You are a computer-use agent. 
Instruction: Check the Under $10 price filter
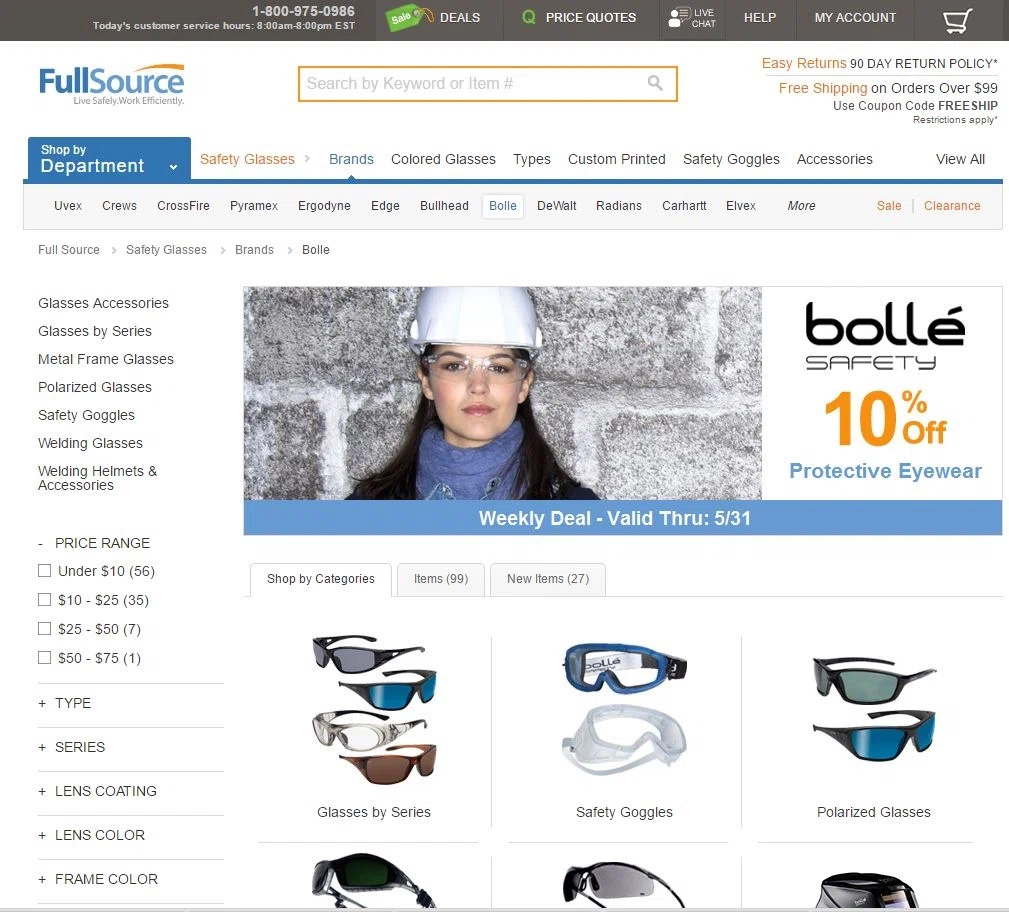point(44,570)
